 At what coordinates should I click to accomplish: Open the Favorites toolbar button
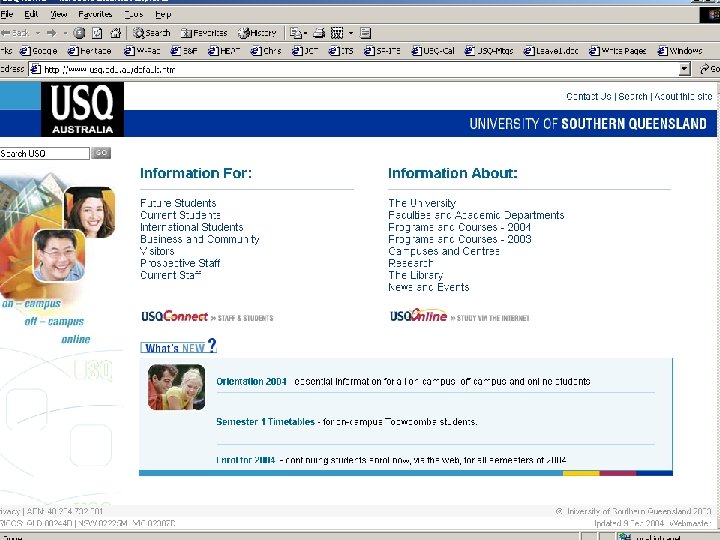click(204, 33)
